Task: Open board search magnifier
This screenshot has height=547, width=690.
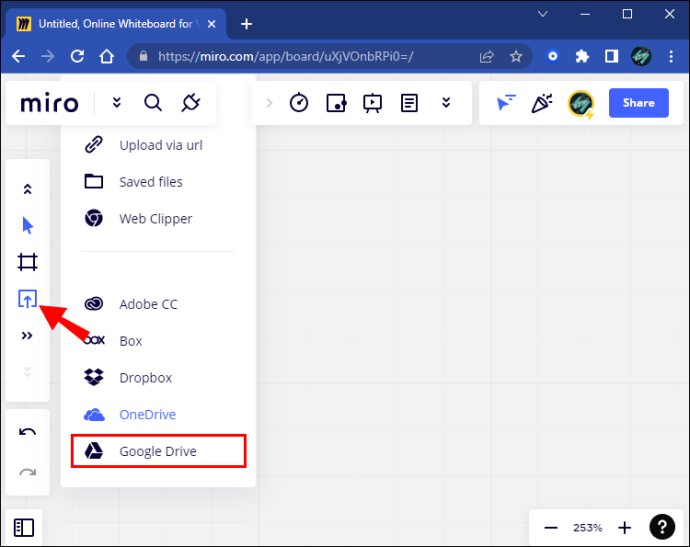Action: [x=153, y=103]
